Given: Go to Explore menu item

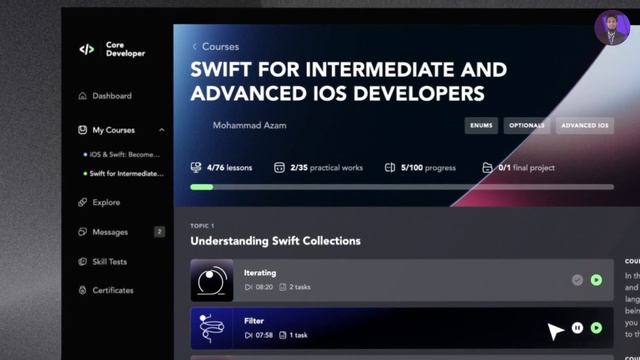Looking at the screenshot, I should pos(106,202).
